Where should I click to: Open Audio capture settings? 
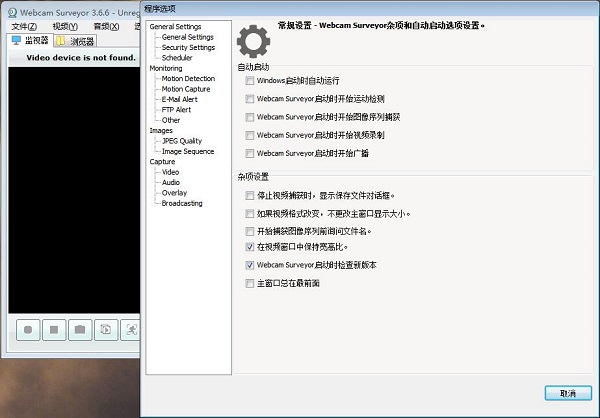(x=171, y=183)
